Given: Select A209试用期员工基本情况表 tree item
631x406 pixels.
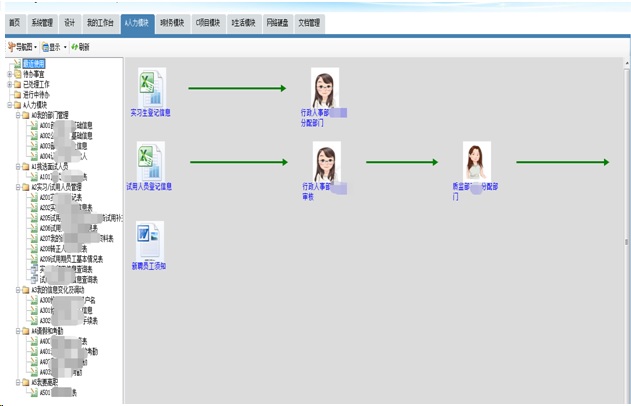Looking at the screenshot, I should coord(70,258).
